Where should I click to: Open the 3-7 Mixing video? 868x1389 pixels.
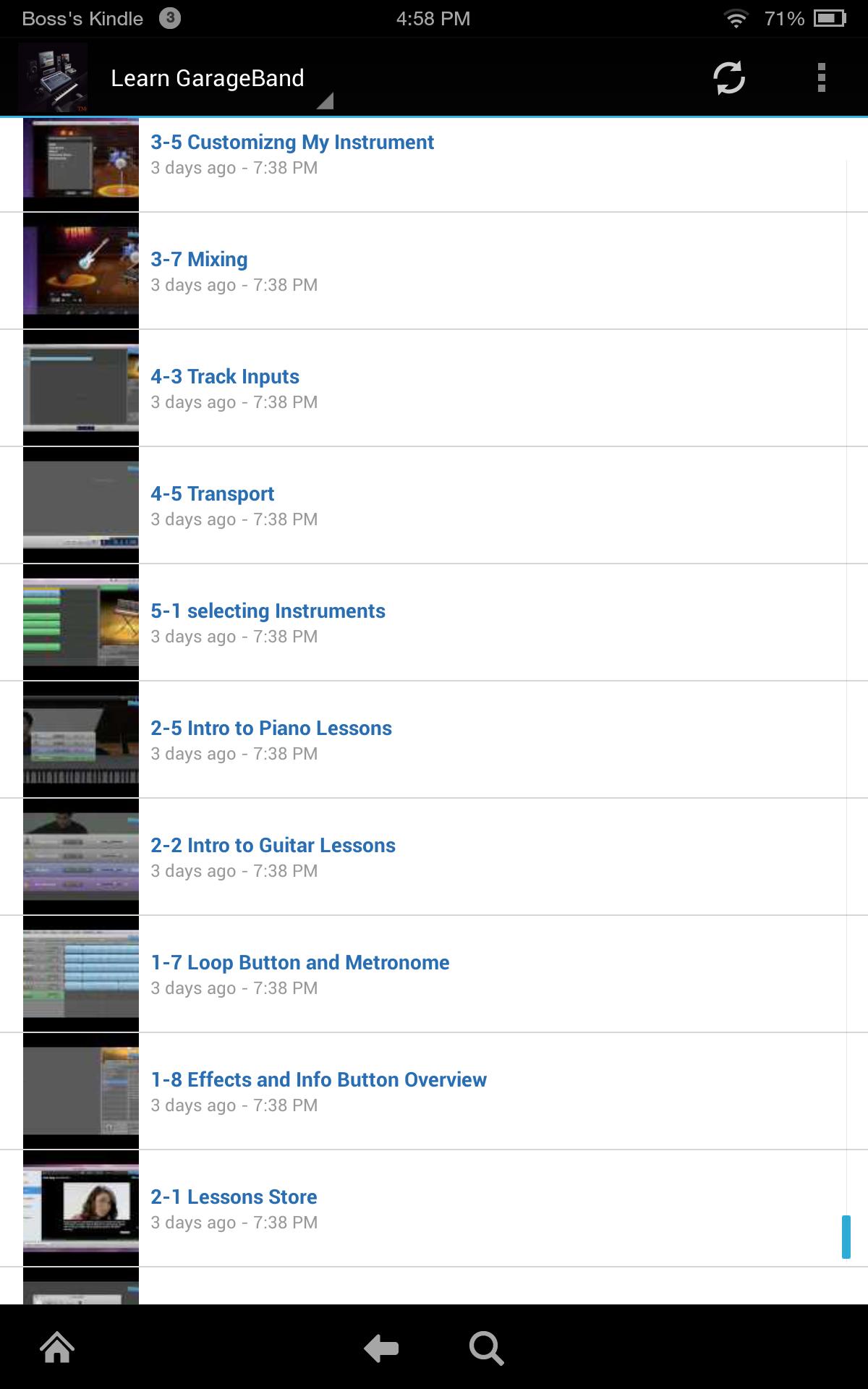(199, 260)
